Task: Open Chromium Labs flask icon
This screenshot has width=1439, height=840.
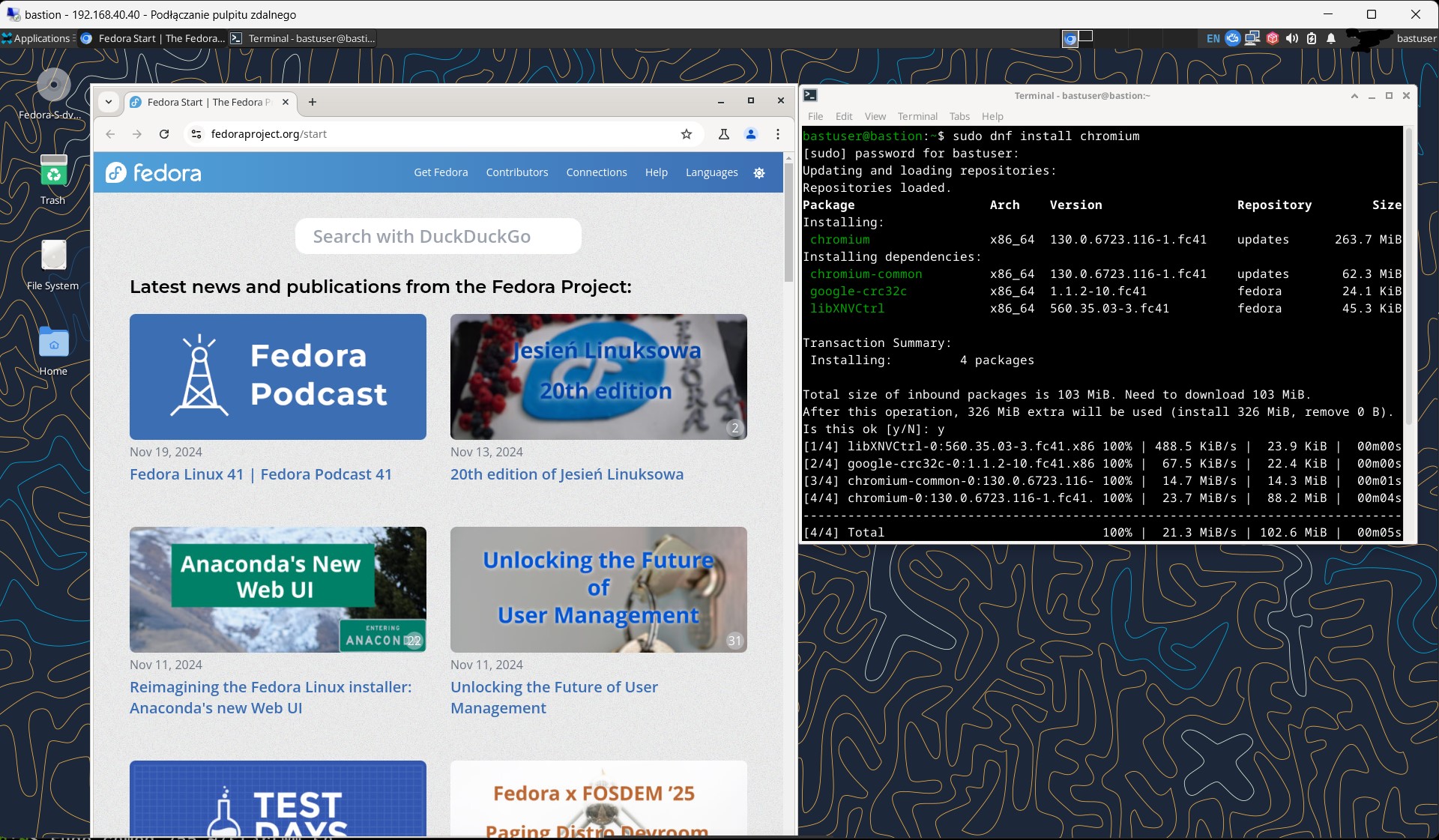Action: (x=723, y=134)
